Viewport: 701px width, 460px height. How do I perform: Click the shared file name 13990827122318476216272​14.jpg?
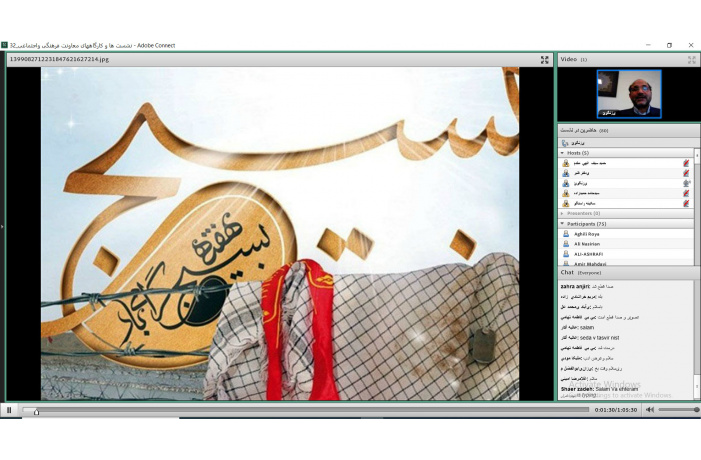point(59,59)
